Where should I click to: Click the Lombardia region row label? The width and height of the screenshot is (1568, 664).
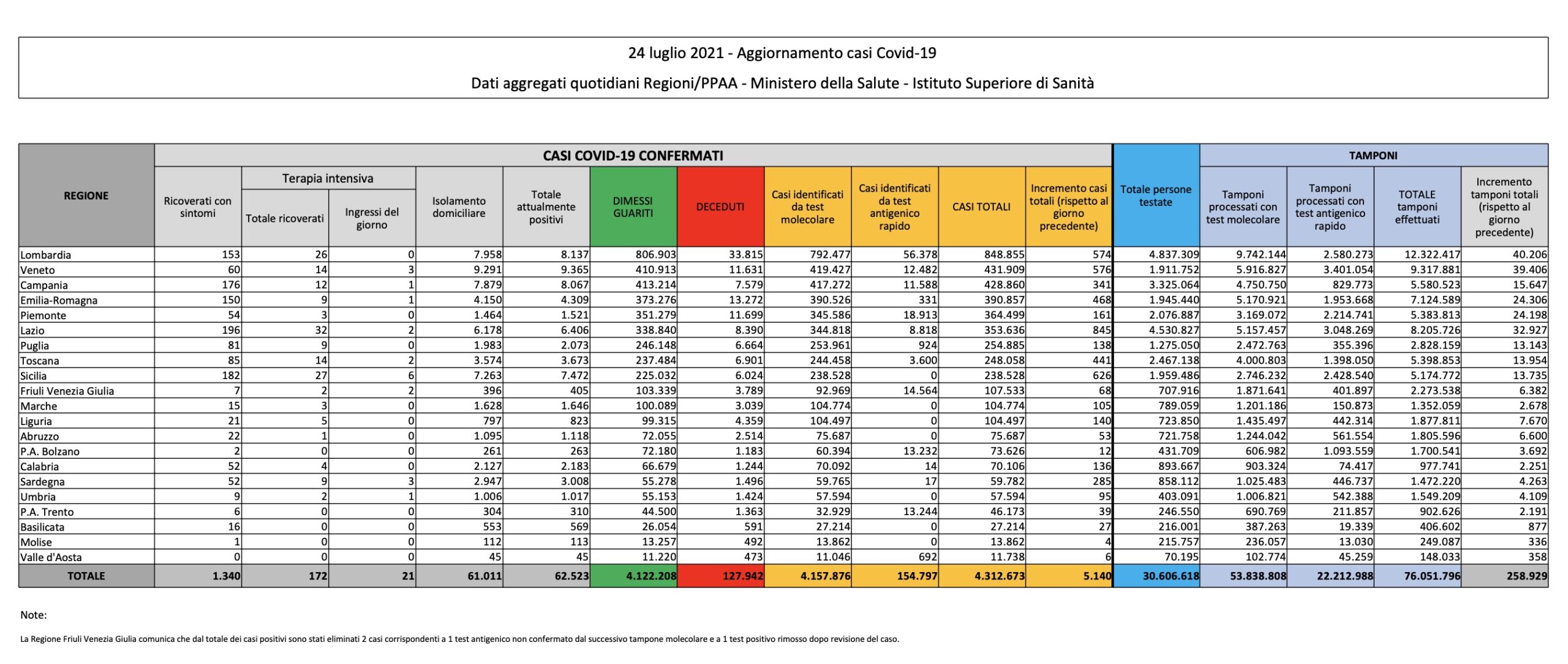tap(46, 255)
